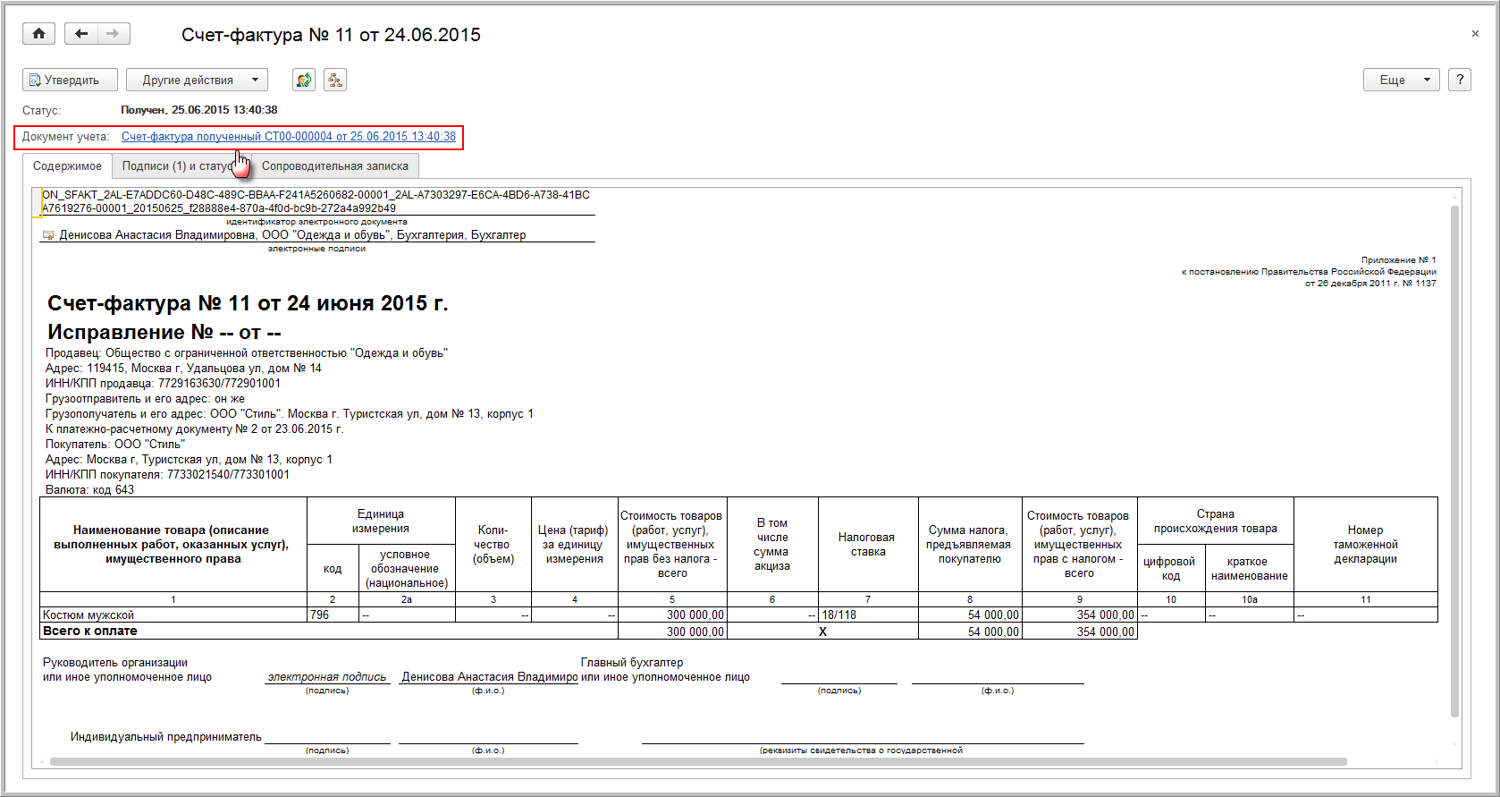
Task: Go forward with the right arrow
Action: pyautogui.click(x=113, y=34)
